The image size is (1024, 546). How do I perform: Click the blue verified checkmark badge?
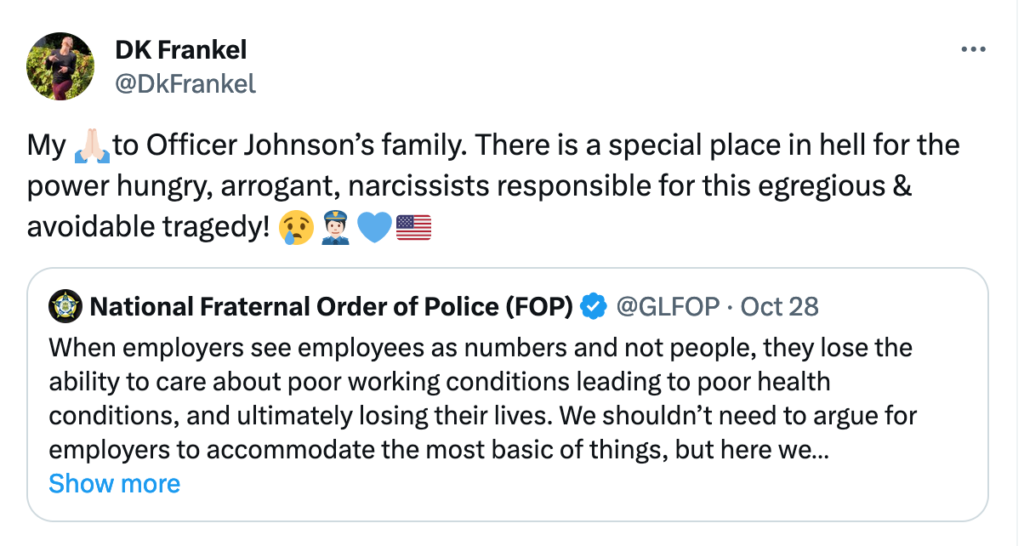coord(594,307)
